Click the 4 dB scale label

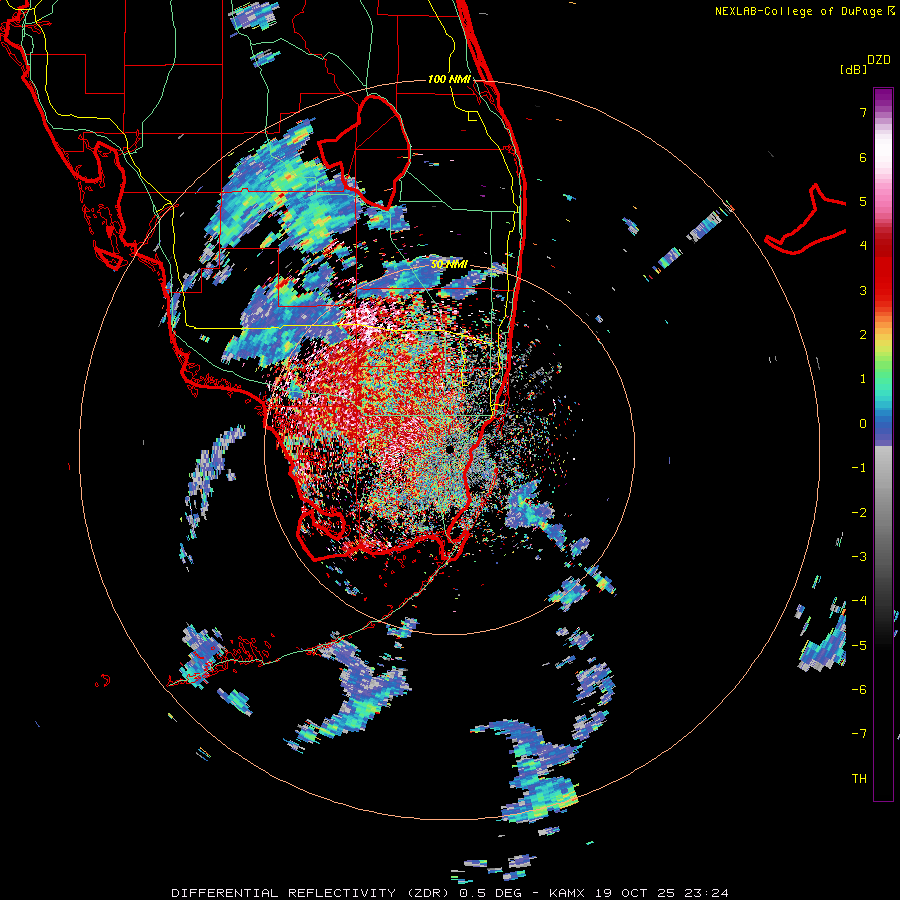click(863, 246)
